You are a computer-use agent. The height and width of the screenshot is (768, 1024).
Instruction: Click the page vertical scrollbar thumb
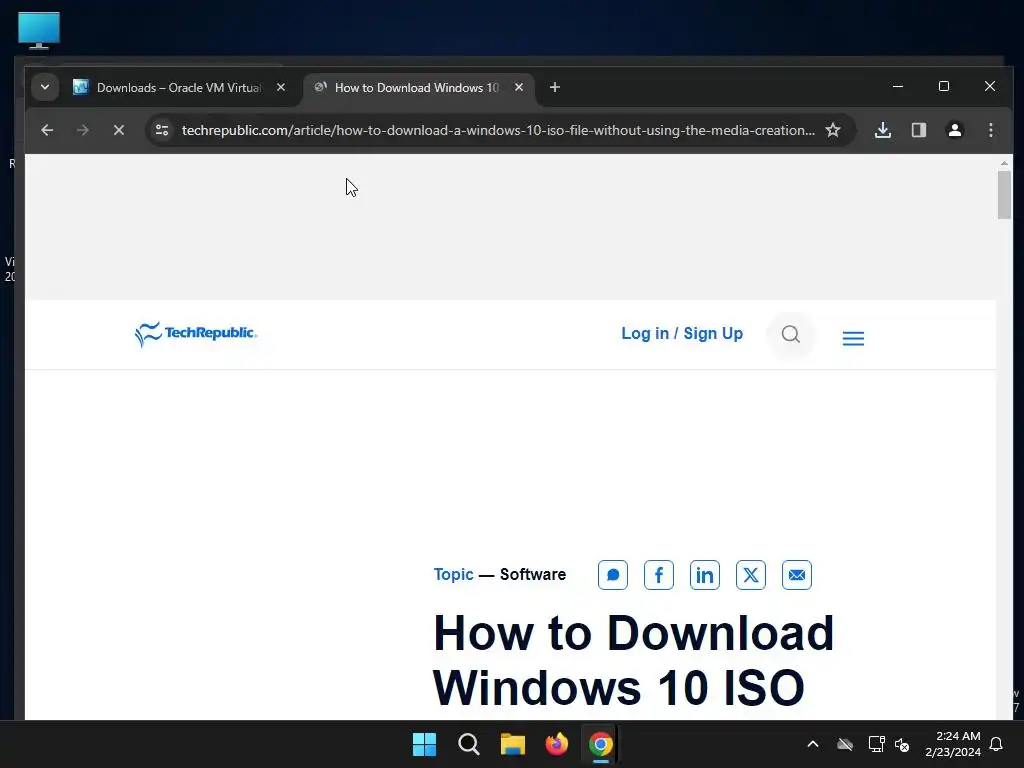(1004, 195)
